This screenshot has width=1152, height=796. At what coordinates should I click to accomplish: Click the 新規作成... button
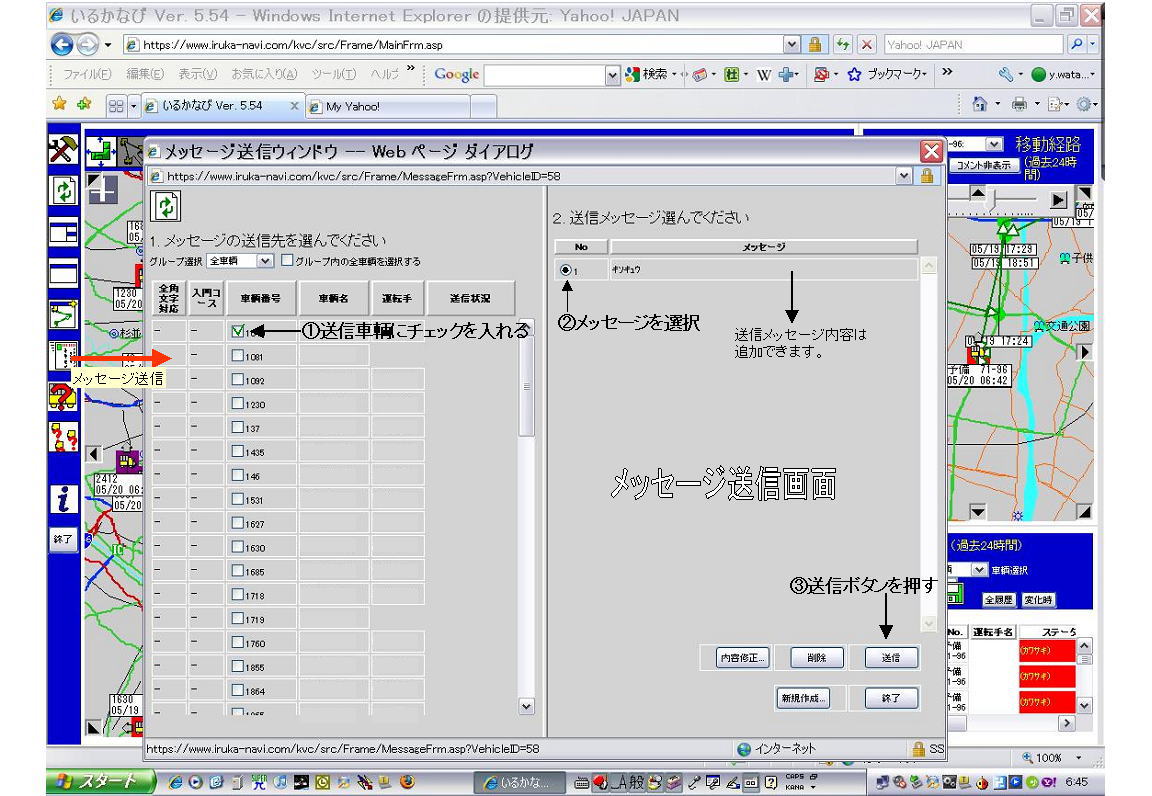pyautogui.click(x=802, y=699)
